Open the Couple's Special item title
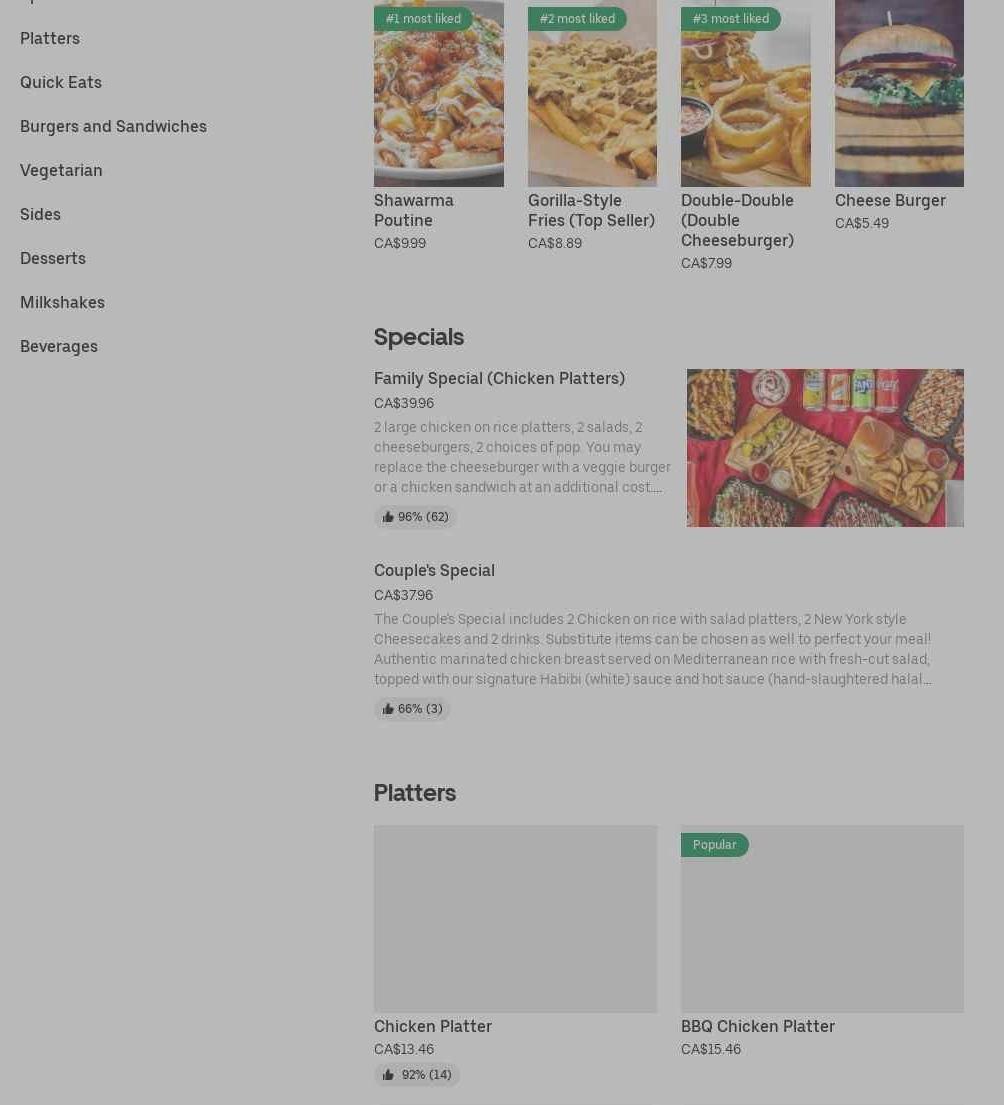Screen dimensions: 1004x1105 [x=434, y=571]
